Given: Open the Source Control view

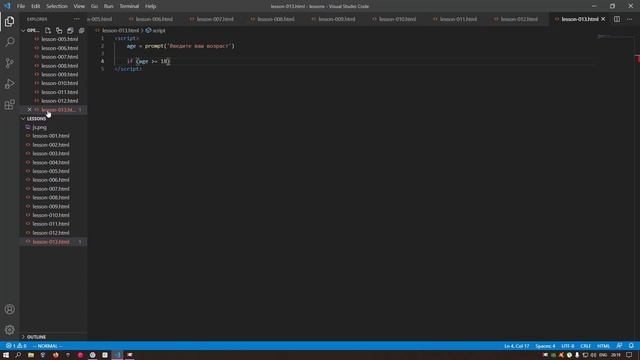Looking at the screenshot, I should 9,63.
